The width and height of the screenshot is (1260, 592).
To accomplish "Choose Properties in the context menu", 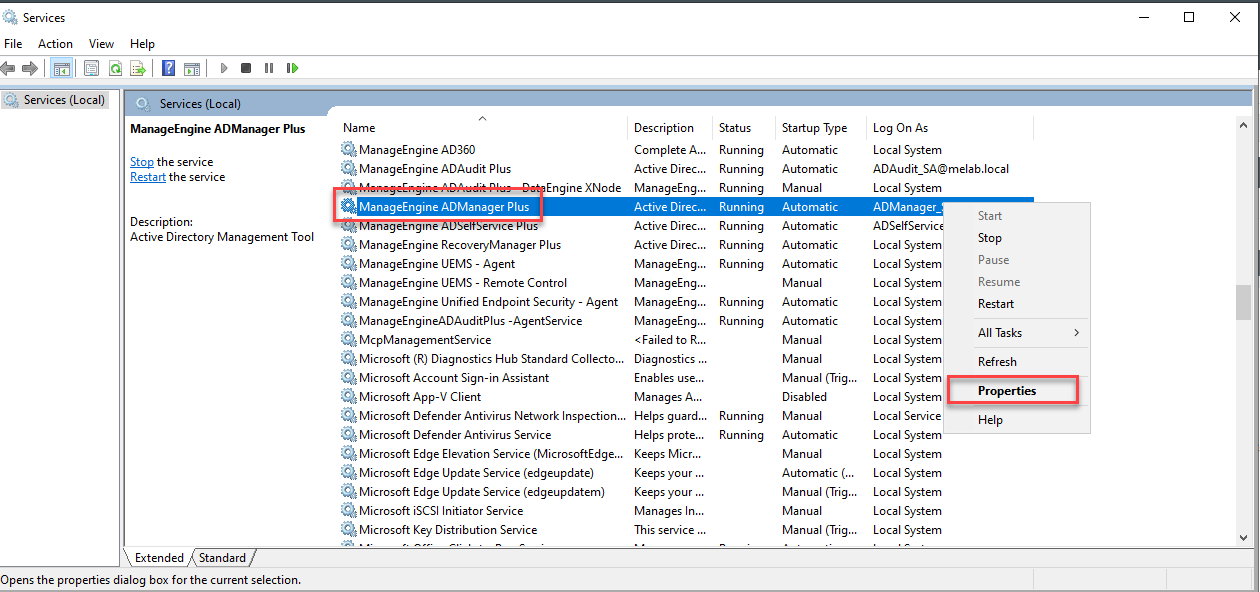I will click(1007, 391).
